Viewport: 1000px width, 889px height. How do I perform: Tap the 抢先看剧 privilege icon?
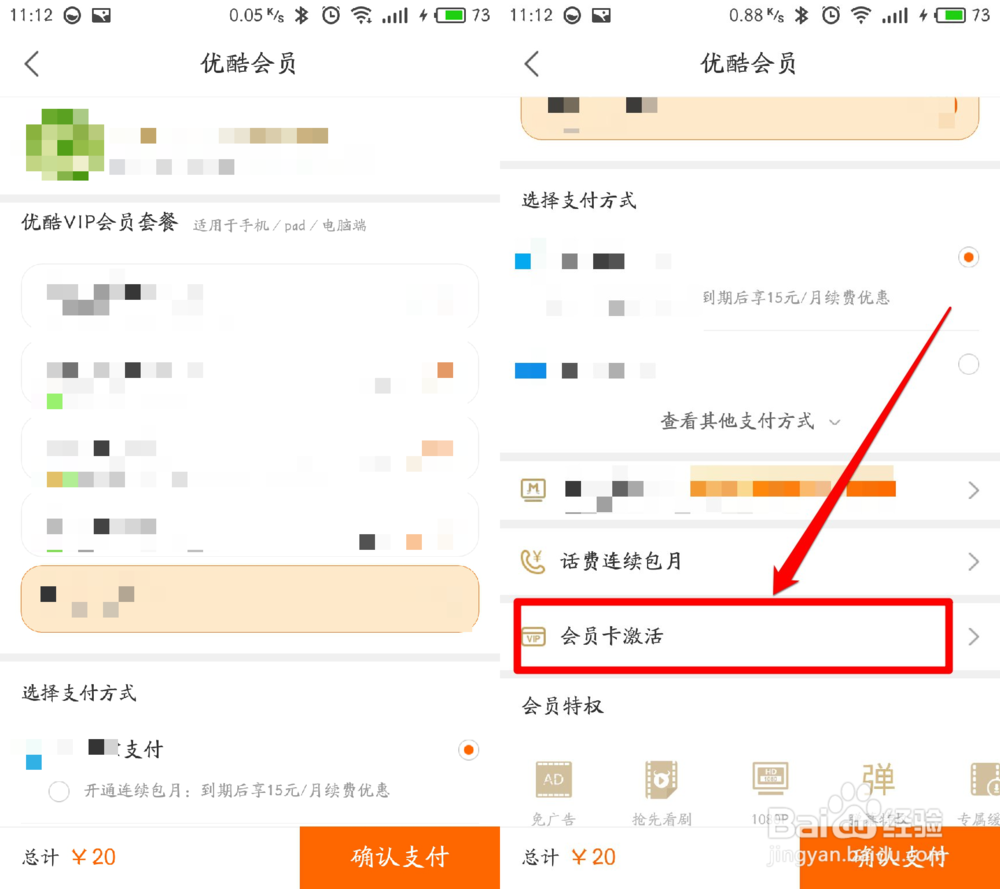coord(661,779)
